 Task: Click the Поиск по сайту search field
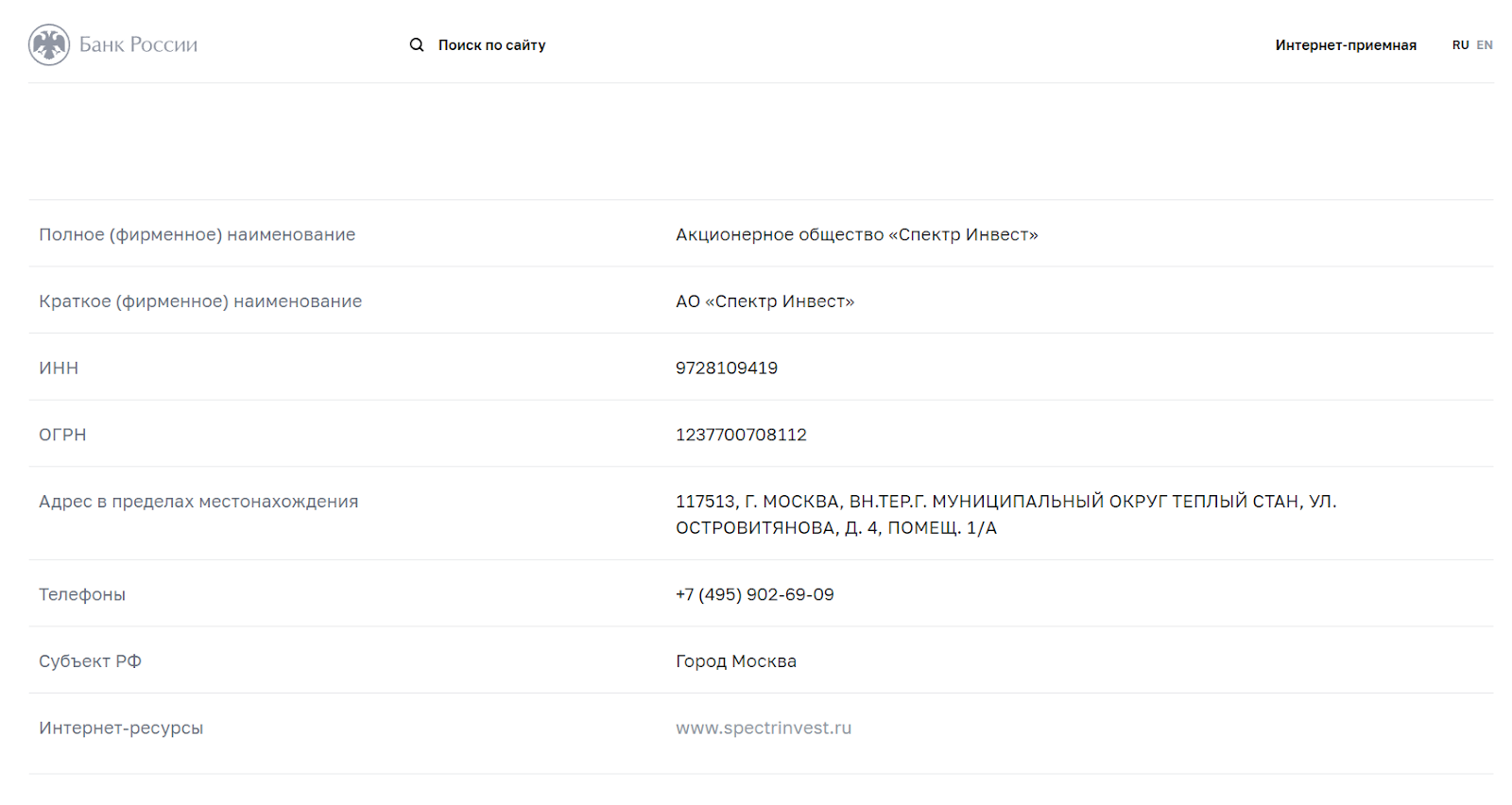click(x=491, y=44)
